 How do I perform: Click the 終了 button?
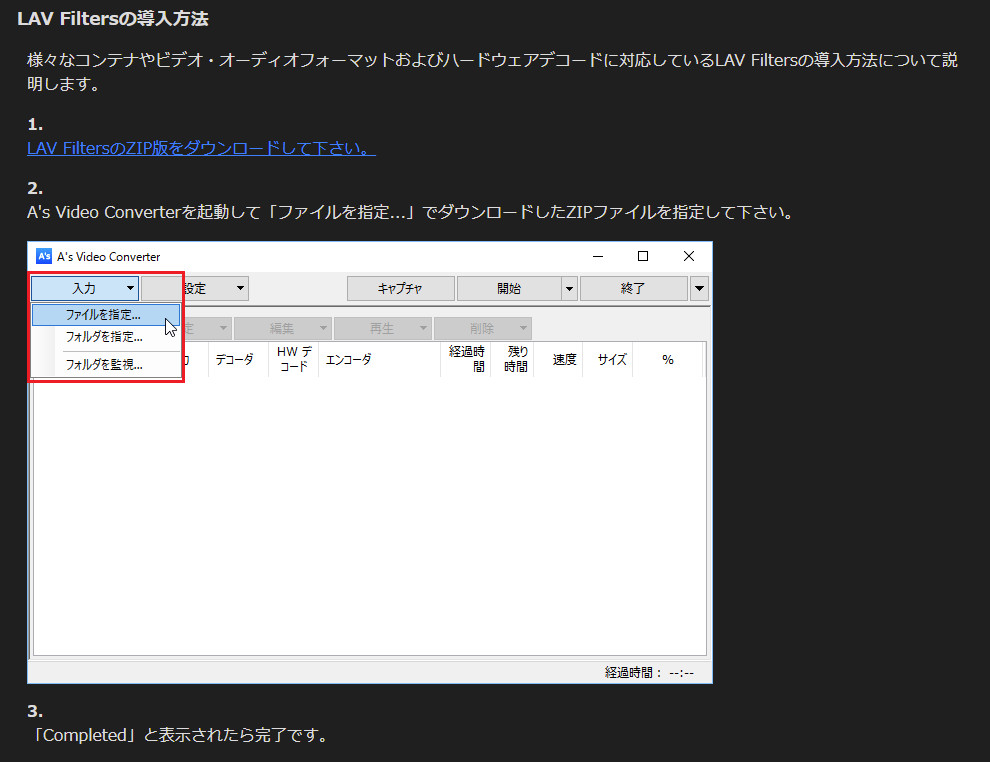click(633, 289)
